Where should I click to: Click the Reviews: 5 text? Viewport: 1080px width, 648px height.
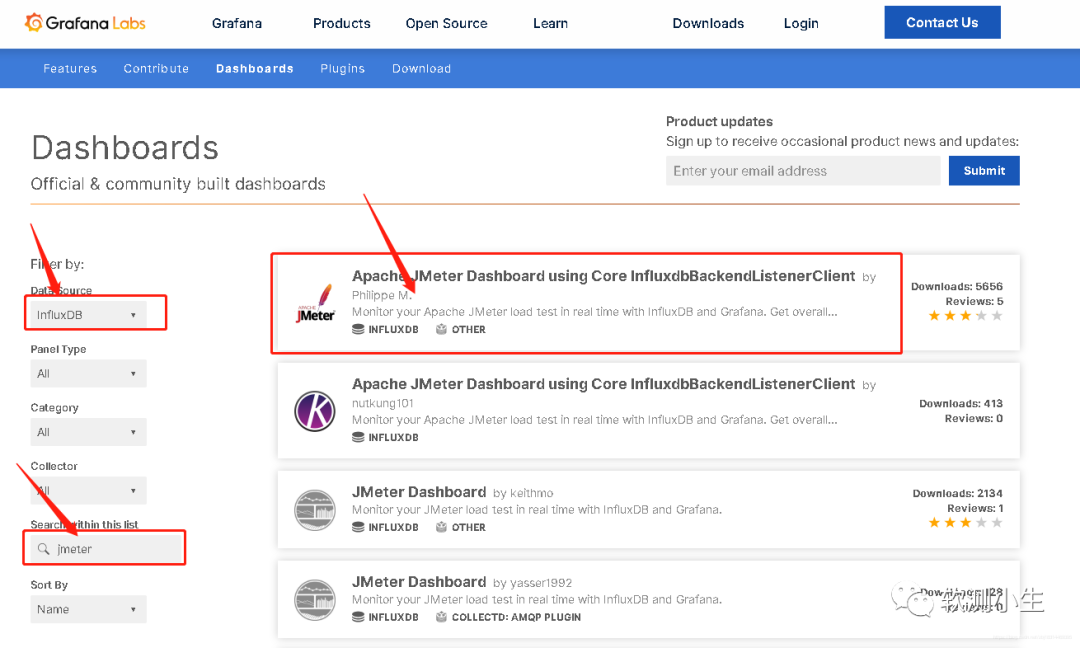coord(974,302)
